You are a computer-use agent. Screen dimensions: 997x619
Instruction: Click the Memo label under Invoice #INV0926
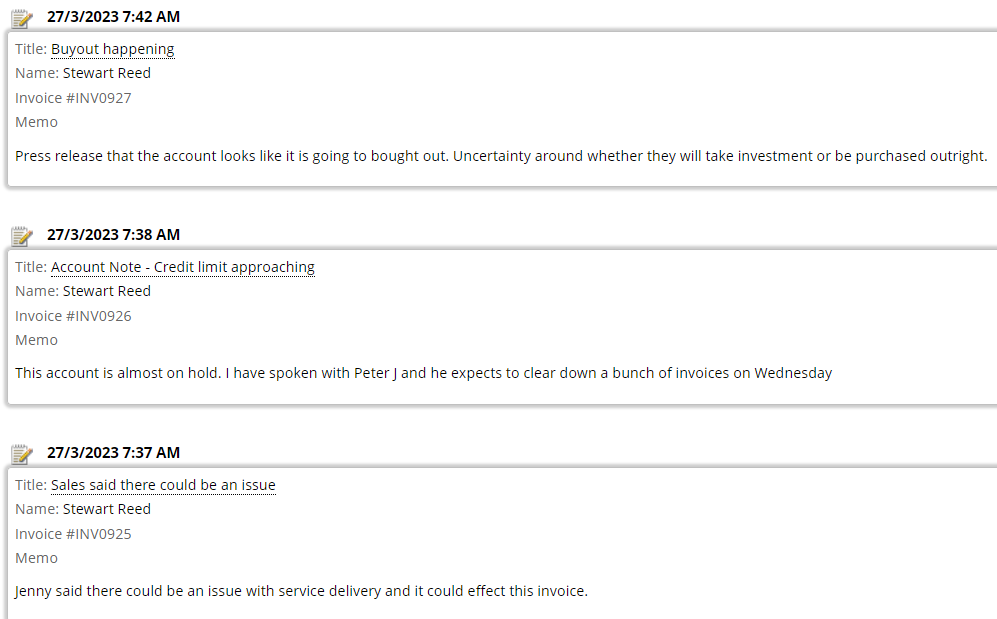click(x=36, y=340)
